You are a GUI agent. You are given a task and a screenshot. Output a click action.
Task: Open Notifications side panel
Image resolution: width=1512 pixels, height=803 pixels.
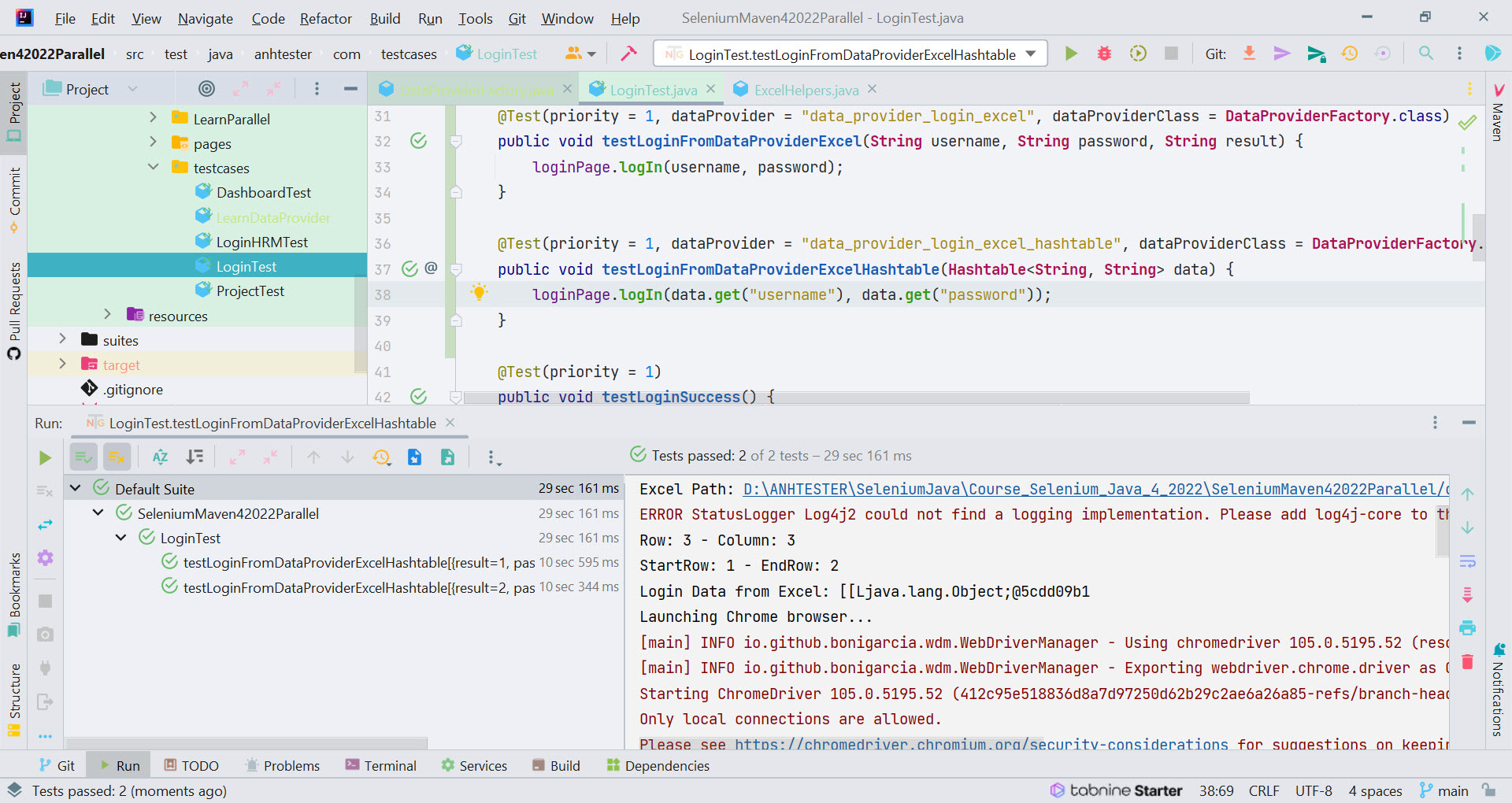(x=1499, y=690)
